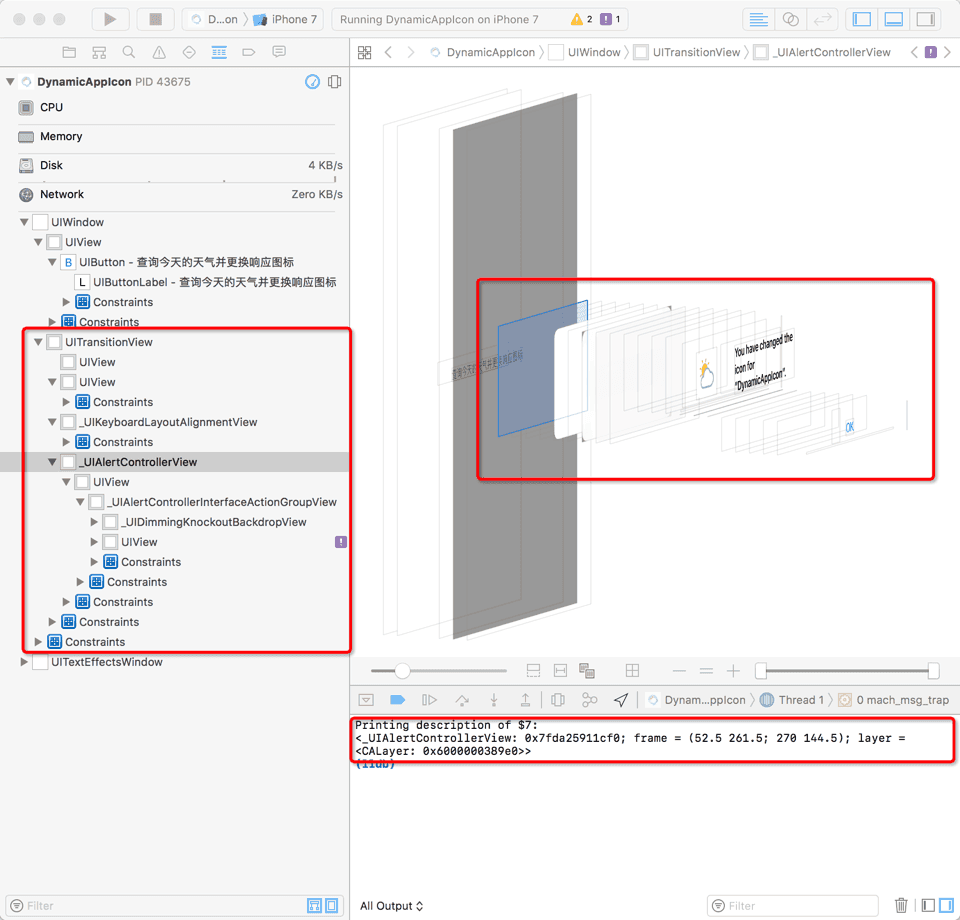This screenshot has height=920, width=960.
Task: Click the purple issue indicator in the jump bar
Action: click(x=931, y=53)
